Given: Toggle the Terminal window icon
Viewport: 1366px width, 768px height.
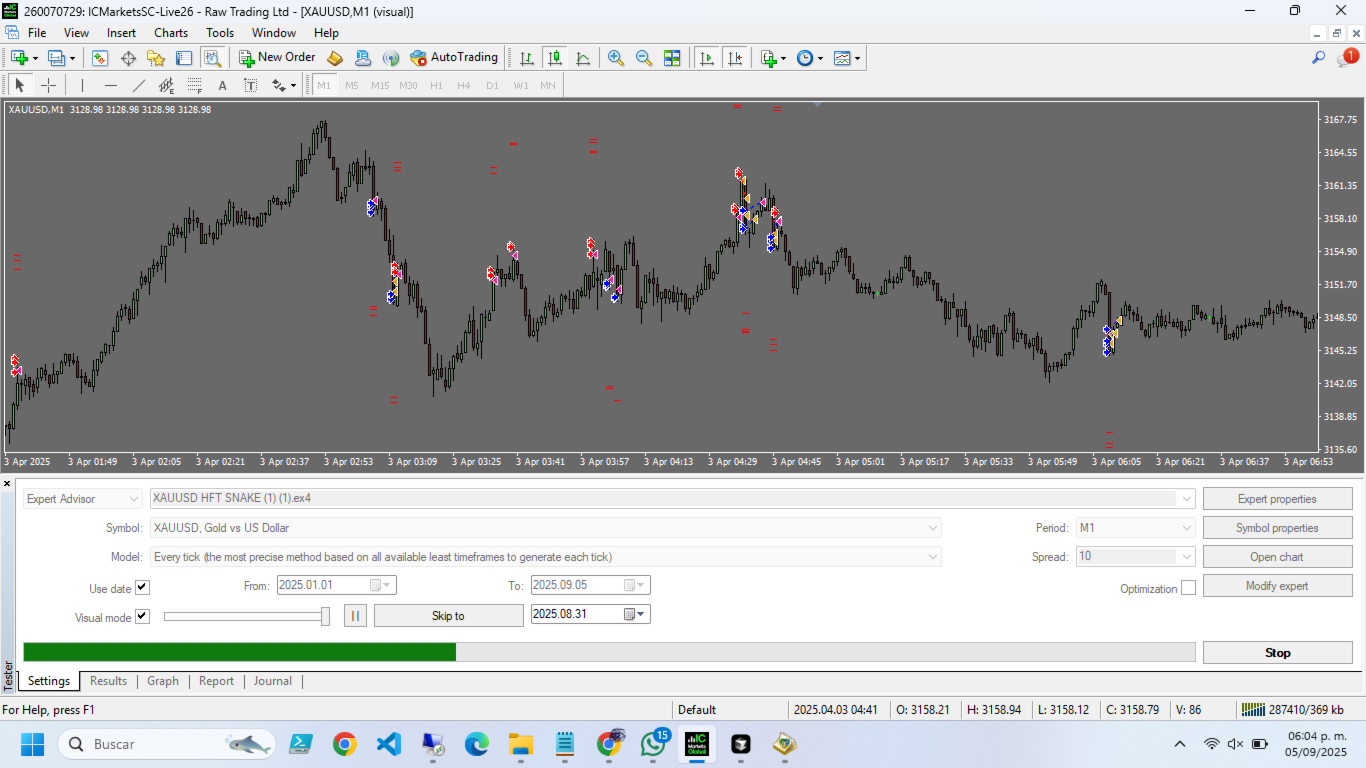Looking at the screenshot, I should (x=184, y=58).
